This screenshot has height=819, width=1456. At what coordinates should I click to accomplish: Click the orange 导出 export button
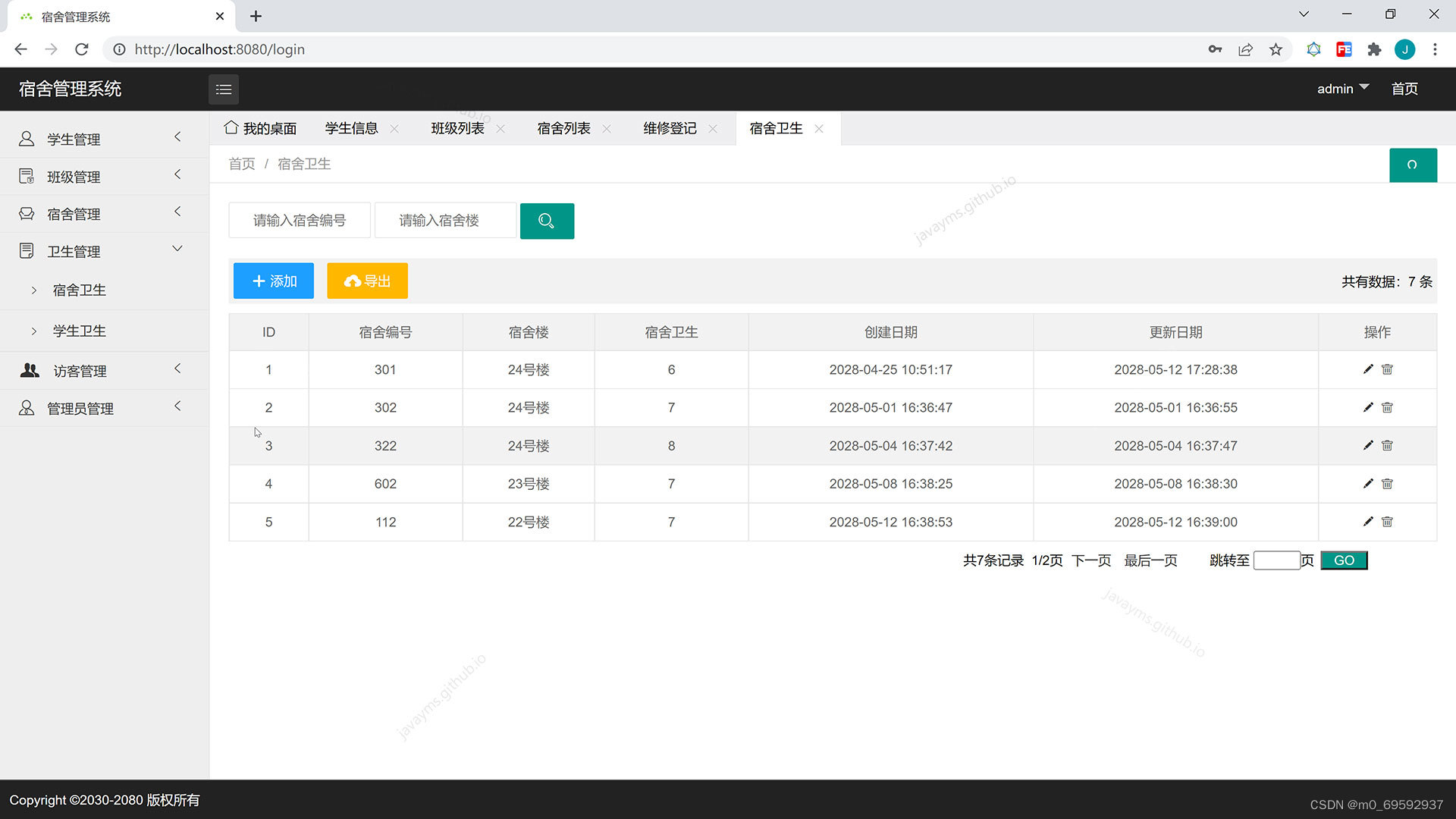367,281
